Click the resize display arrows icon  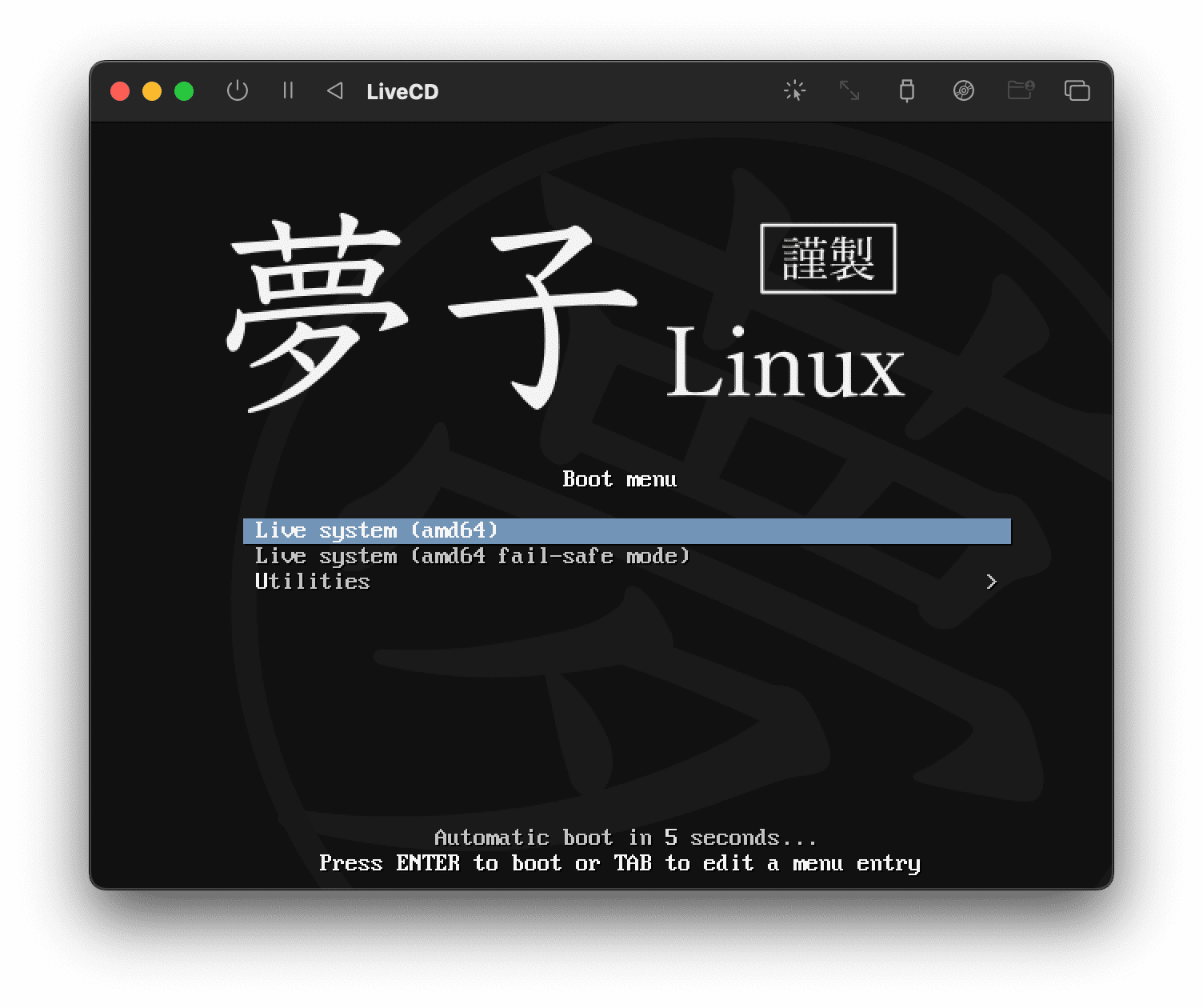click(x=849, y=90)
